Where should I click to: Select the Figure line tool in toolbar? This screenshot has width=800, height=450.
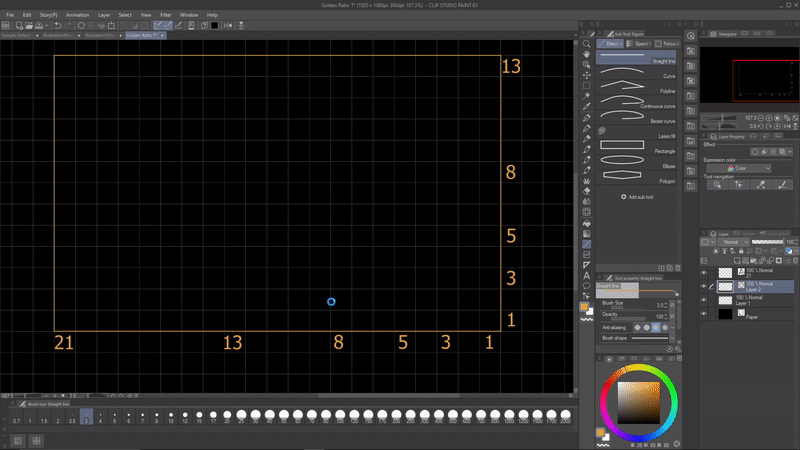point(587,244)
